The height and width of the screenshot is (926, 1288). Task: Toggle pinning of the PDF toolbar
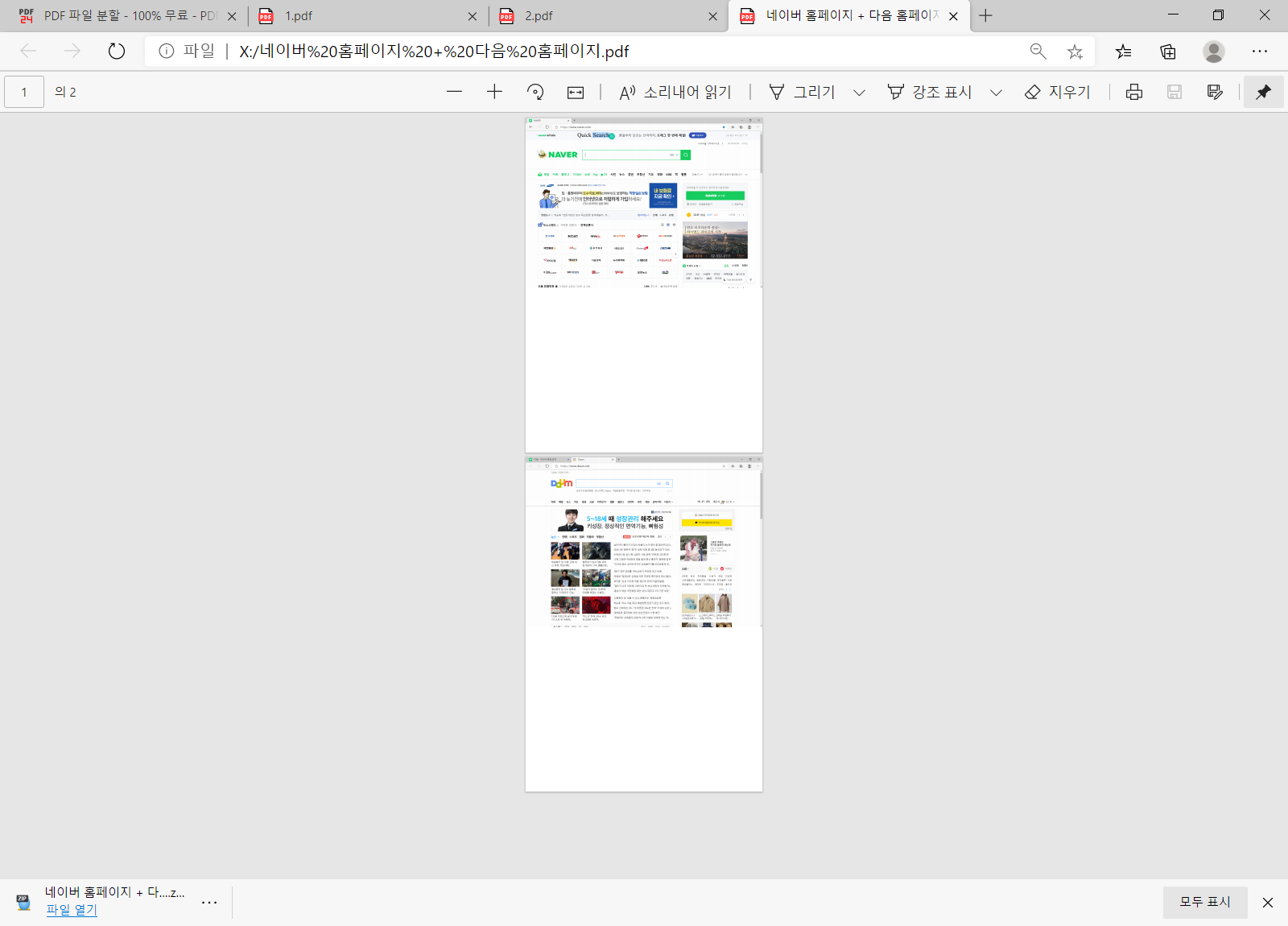1263,91
